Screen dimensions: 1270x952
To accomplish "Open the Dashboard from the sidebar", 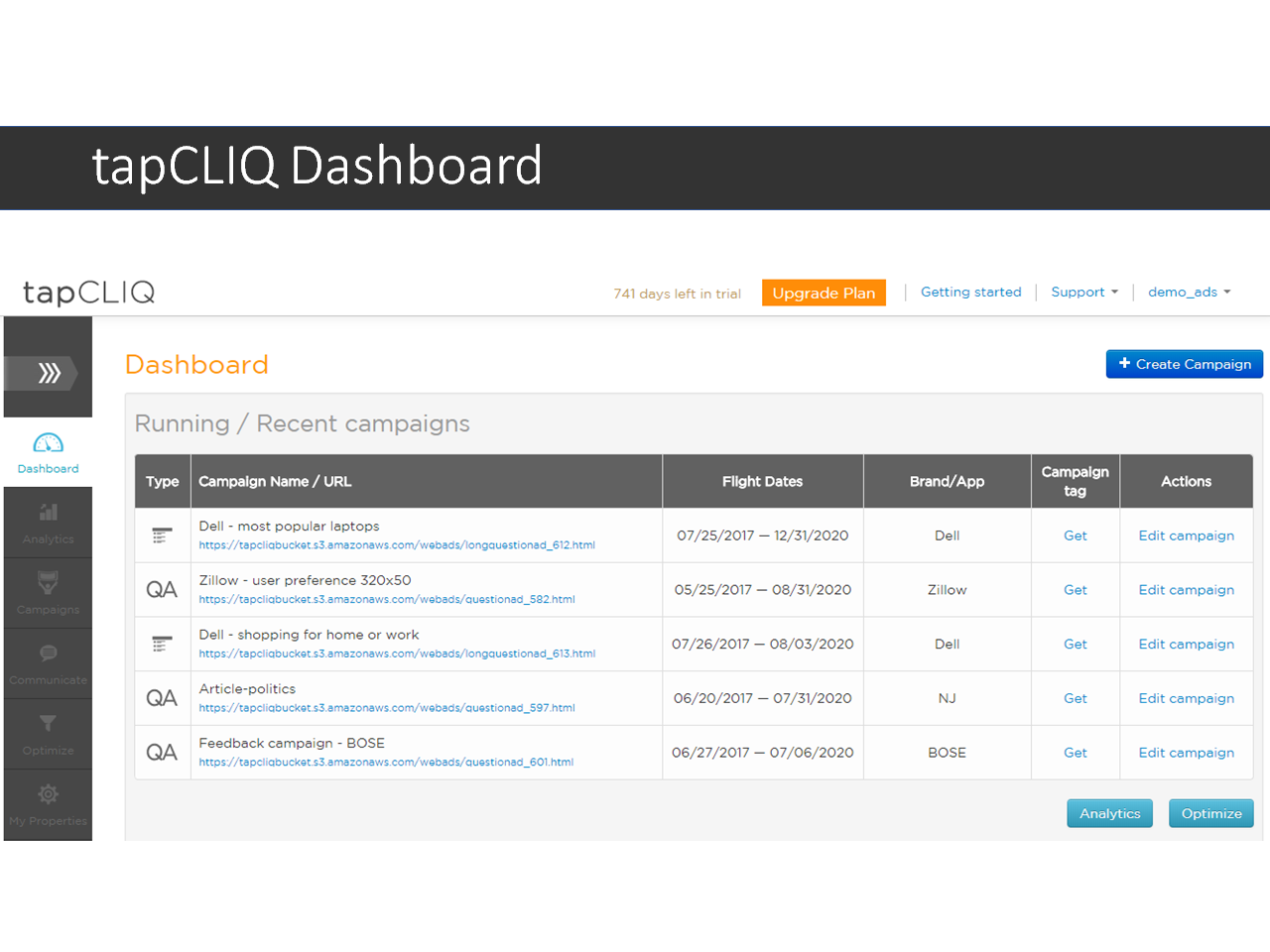I will [x=47, y=451].
